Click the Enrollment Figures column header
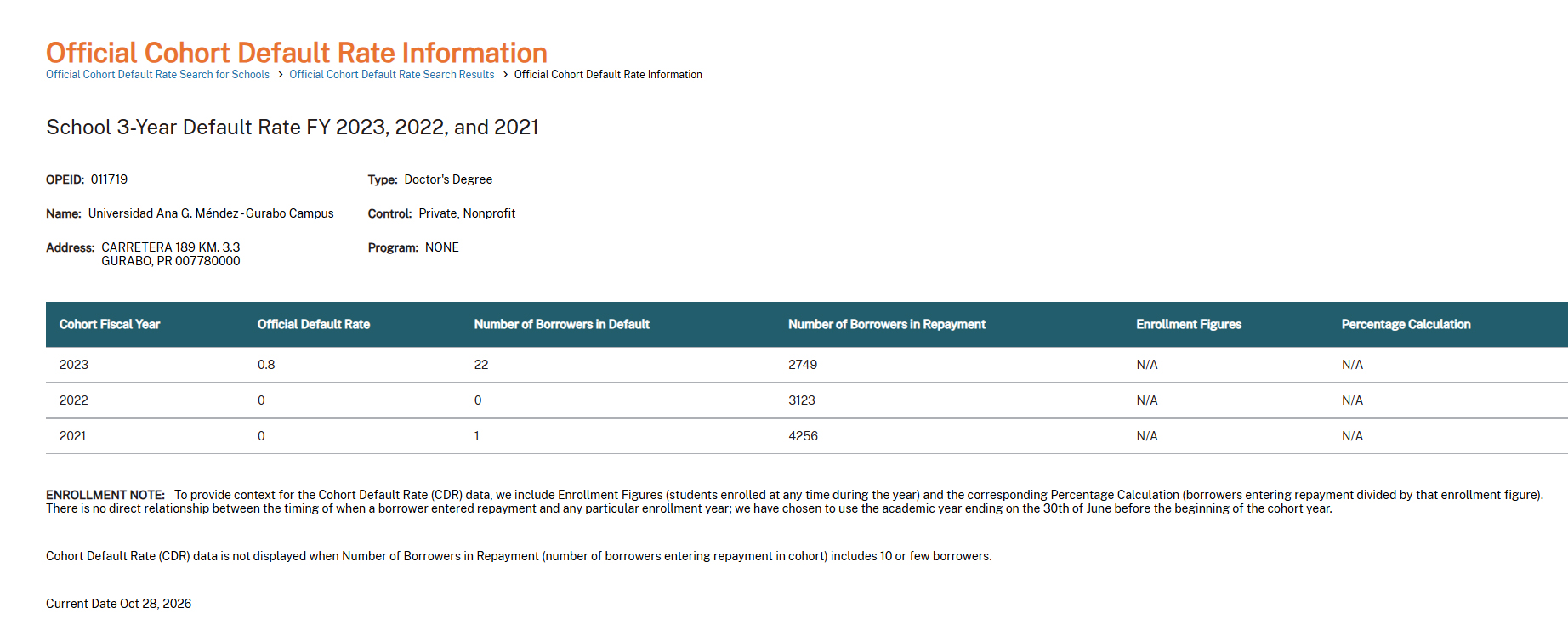 pos(1189,324)
